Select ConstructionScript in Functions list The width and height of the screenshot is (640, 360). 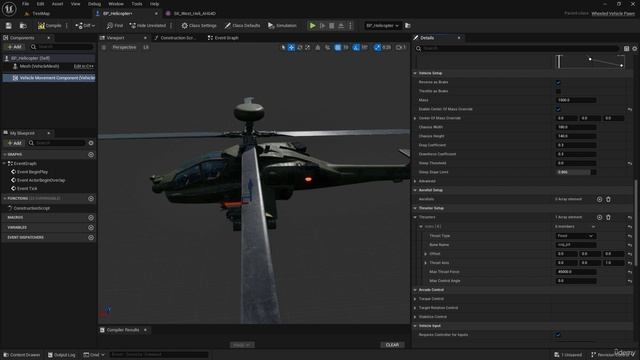click(x=31, y=208)
